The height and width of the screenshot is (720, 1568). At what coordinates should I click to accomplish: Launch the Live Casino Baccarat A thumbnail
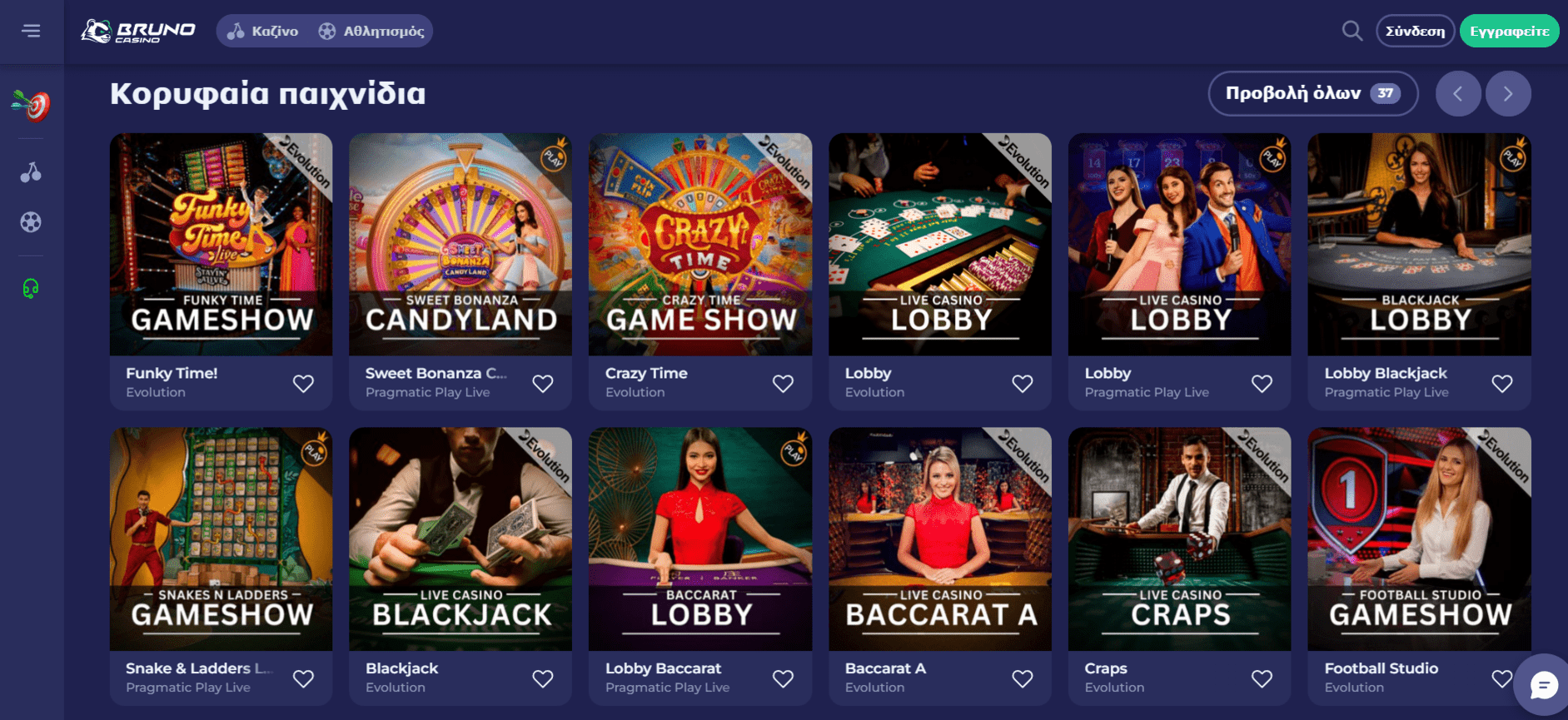pyautogui.click(x=940, y=539)
